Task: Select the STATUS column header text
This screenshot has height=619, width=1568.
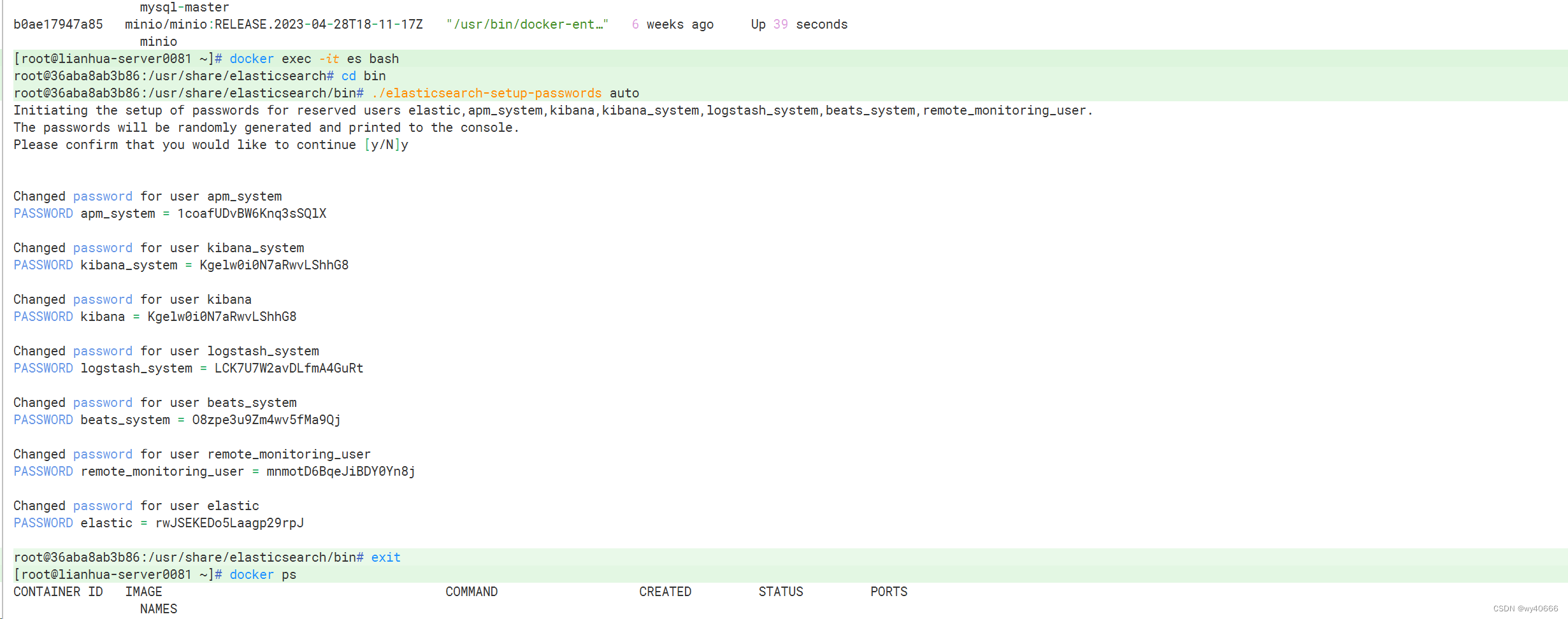Action: pyautogui.click(x=780, y=591)
